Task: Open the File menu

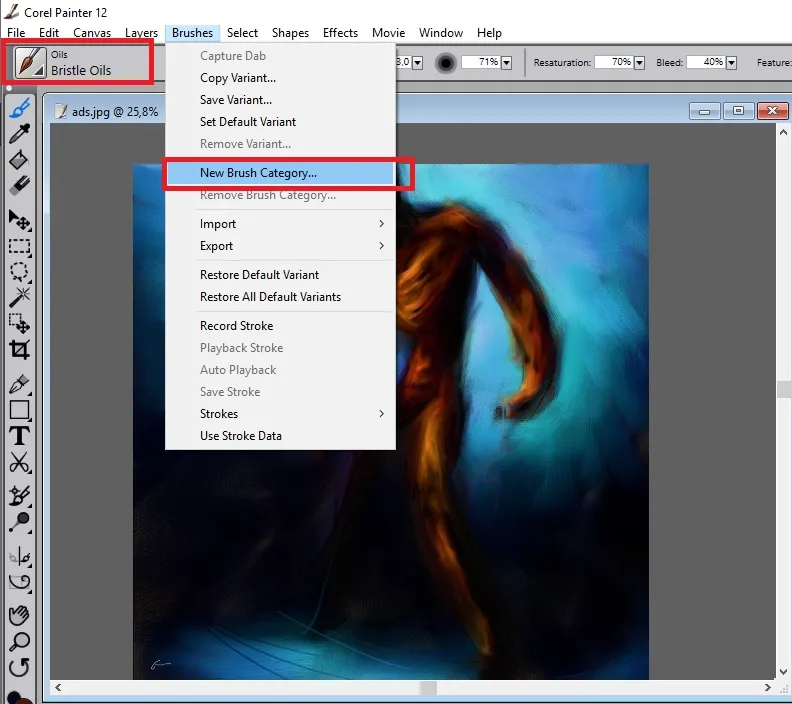Action: 16,33
